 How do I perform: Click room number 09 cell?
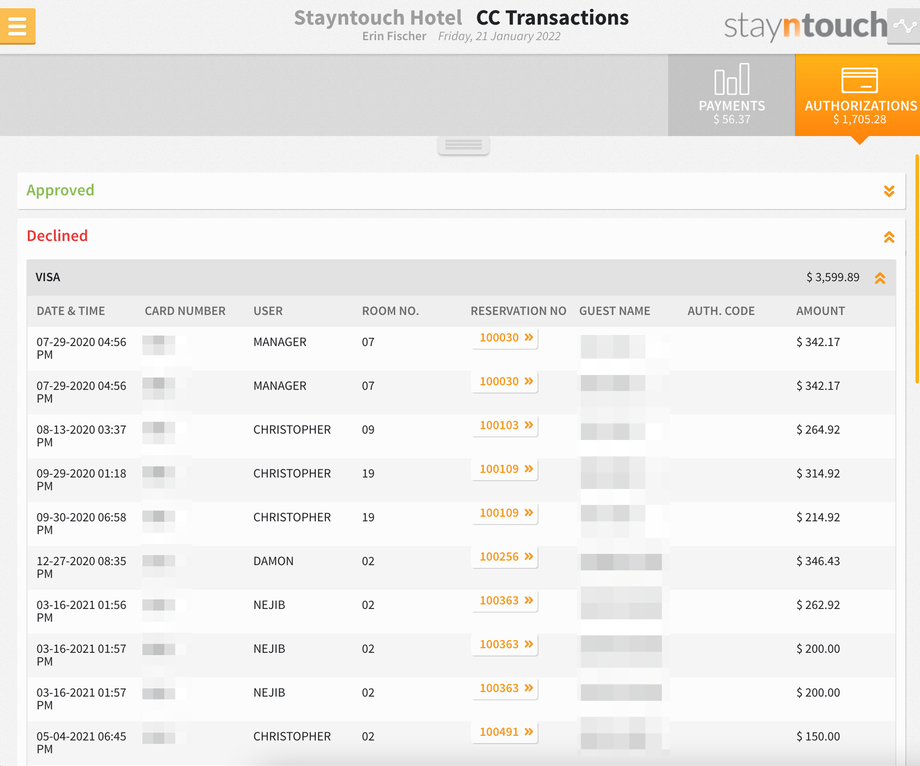pos(368,430)
